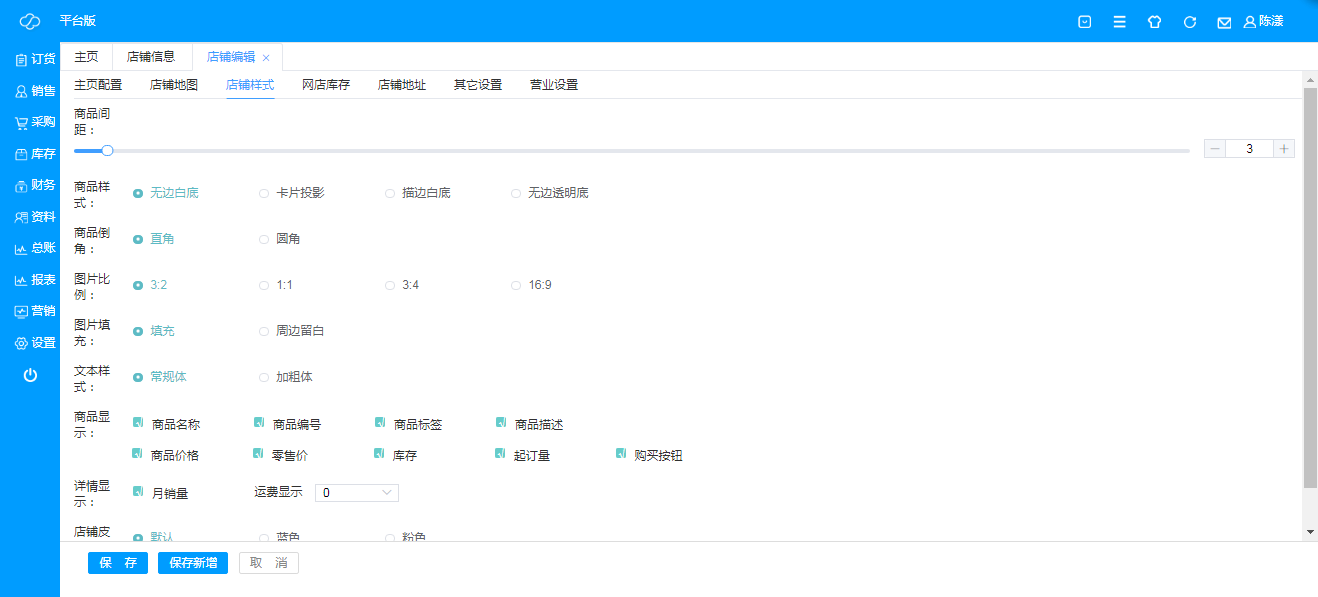This screenshot has height=597, width=1318.
Task: Toggle the 商品名称 checkbox
Action: [138, 423]
